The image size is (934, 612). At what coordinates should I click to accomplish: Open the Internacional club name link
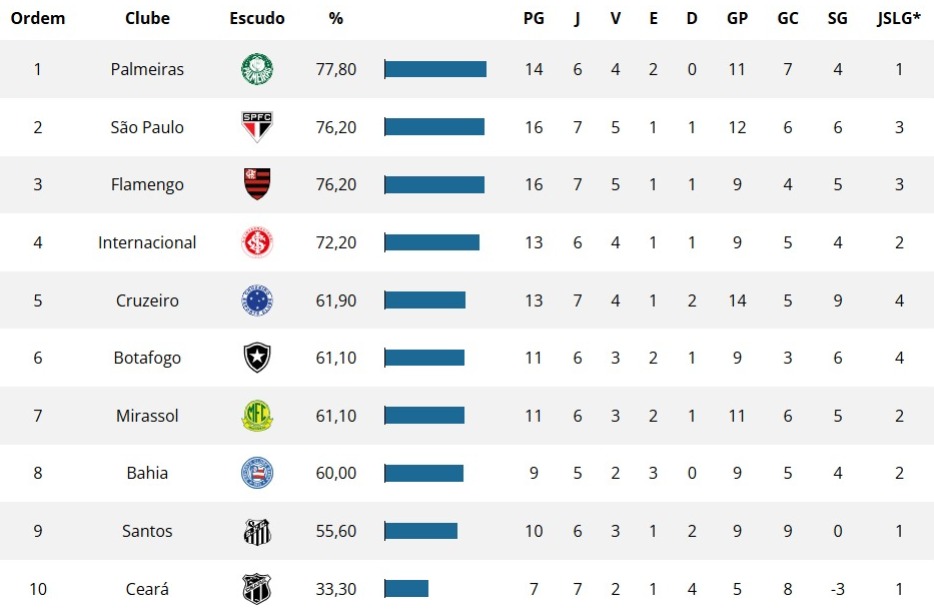pos(147,243)
